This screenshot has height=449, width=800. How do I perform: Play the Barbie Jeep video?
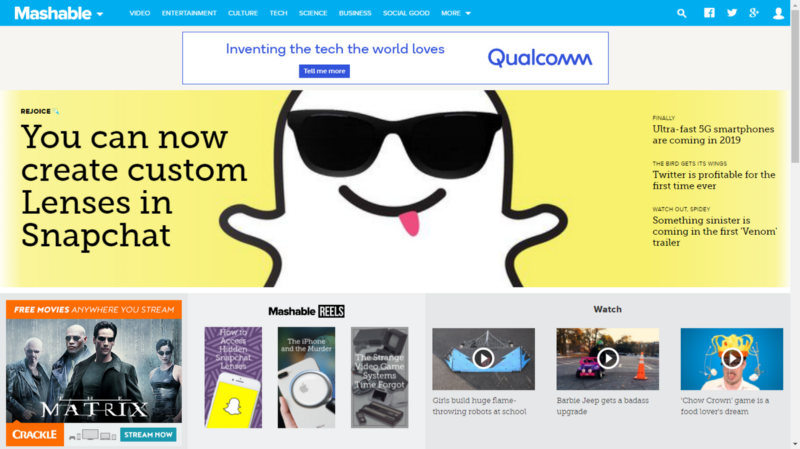click(x=608, y=359)
